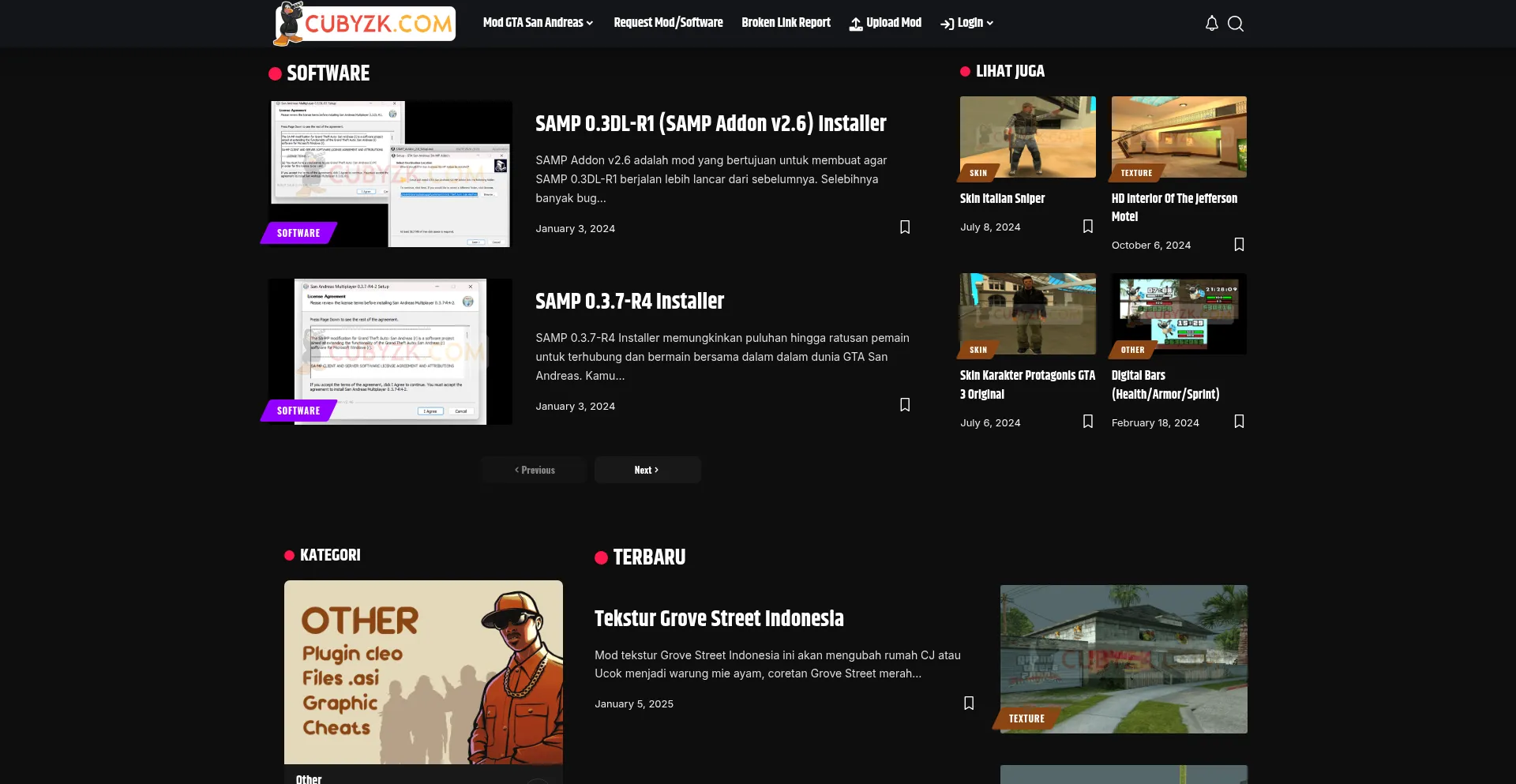1516x784 pixels.
Task: Bookmark the Skin Italian Sniper post
Action: [1088, 227]
